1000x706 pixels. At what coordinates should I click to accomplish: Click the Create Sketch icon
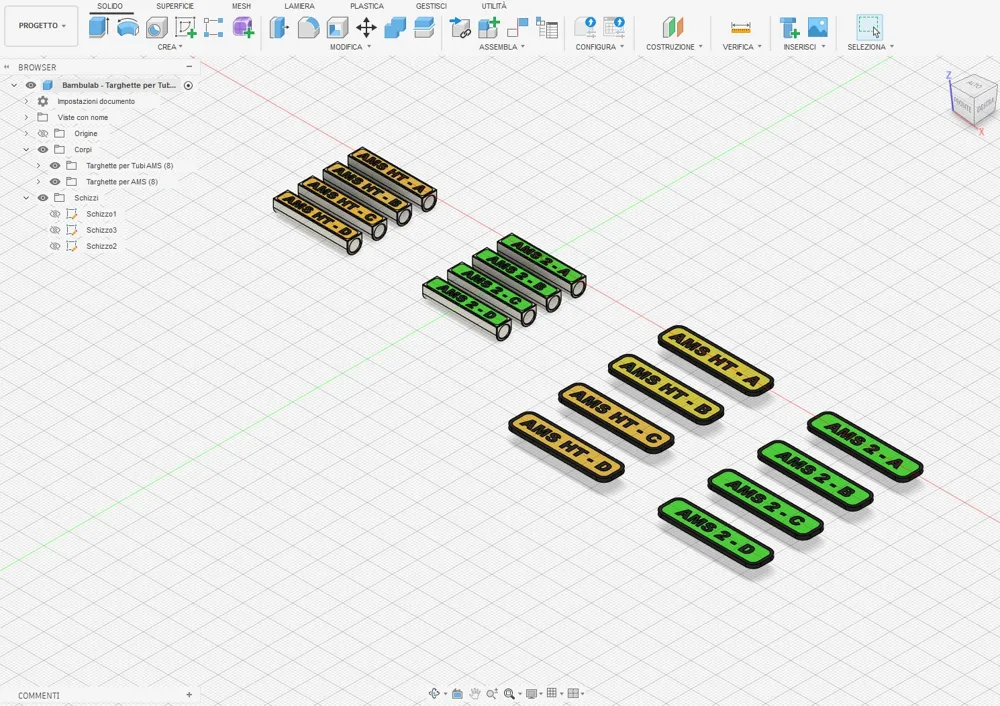pos(186,28)
